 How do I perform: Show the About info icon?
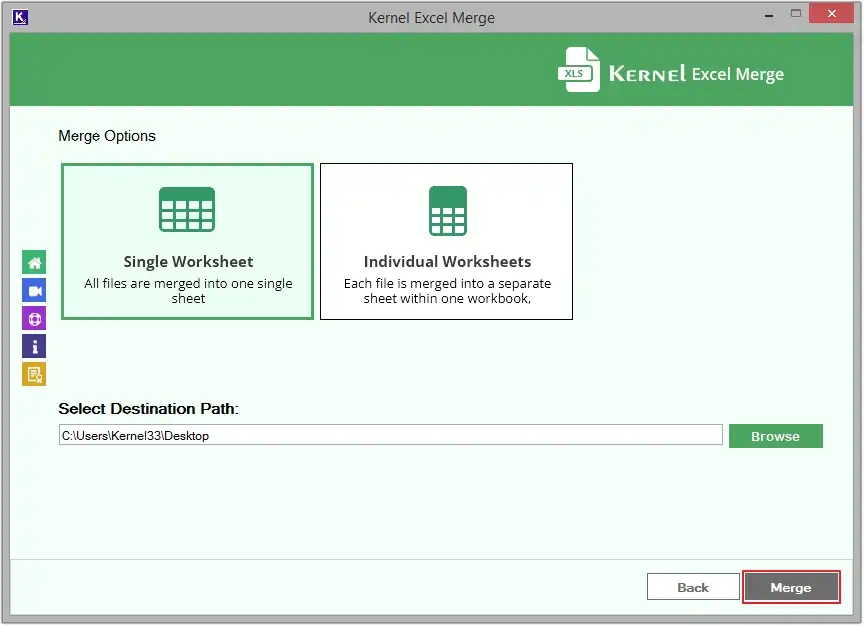point(34,347)
